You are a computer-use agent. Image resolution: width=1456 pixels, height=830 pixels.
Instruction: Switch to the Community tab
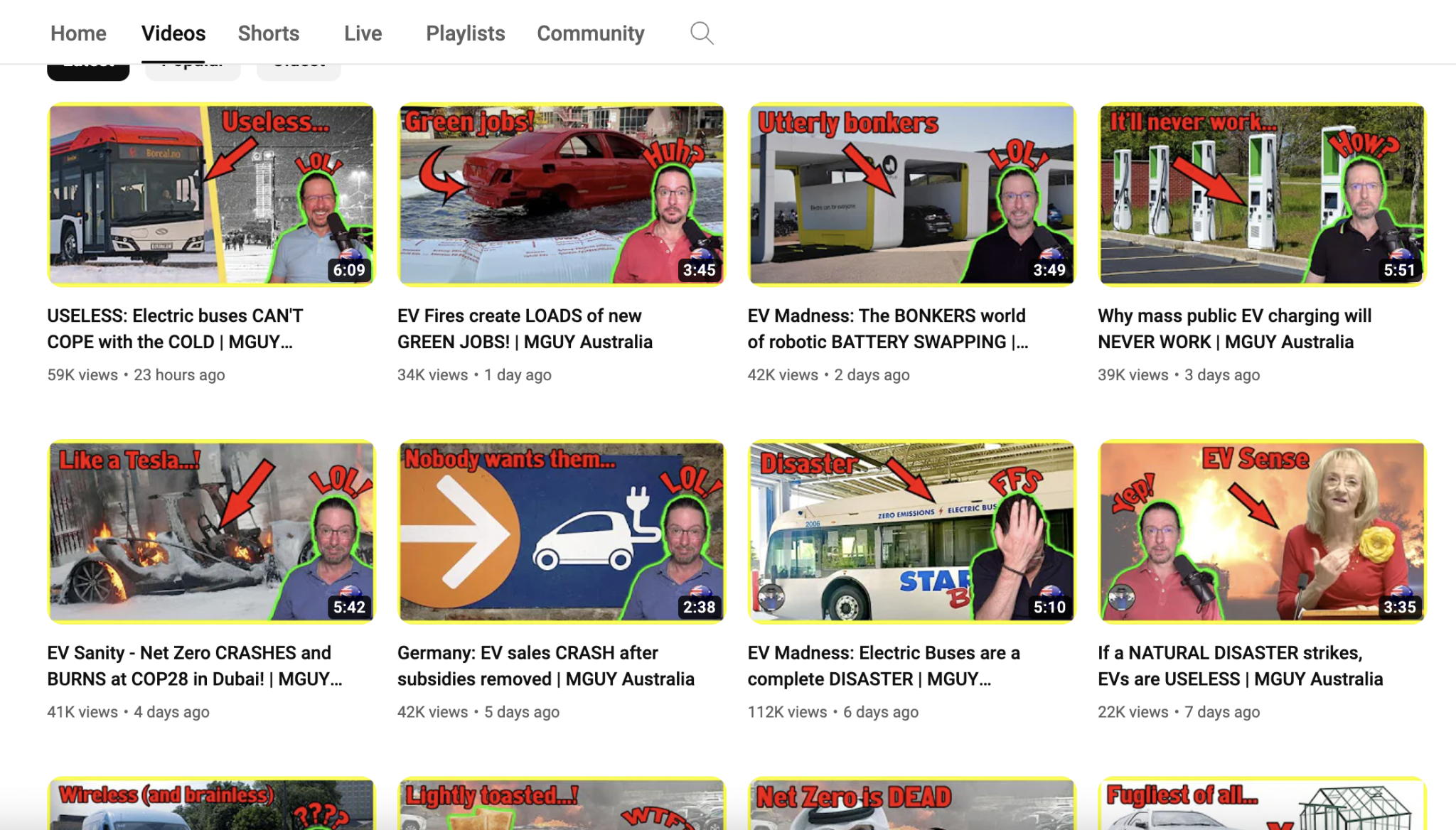pyautogui.click(x=591, y=33)
